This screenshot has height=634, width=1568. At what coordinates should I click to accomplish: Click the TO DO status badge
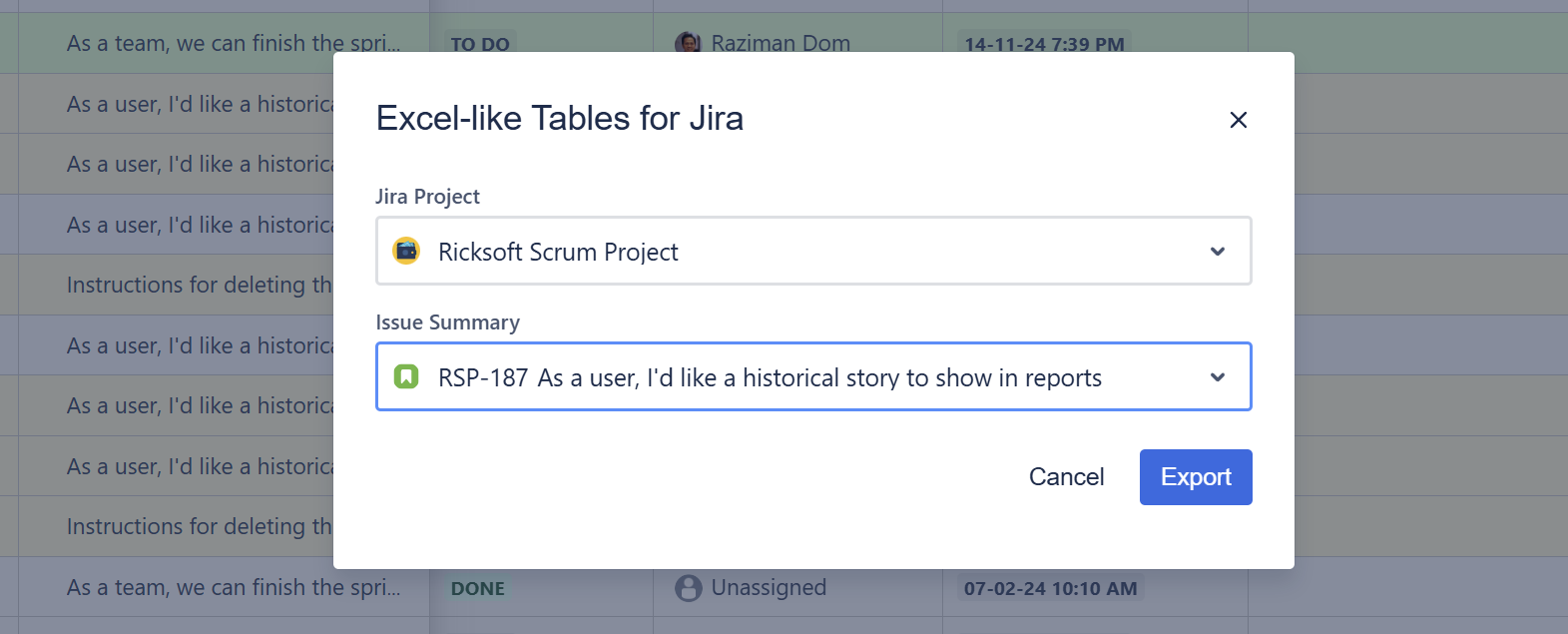coord(480,45)
